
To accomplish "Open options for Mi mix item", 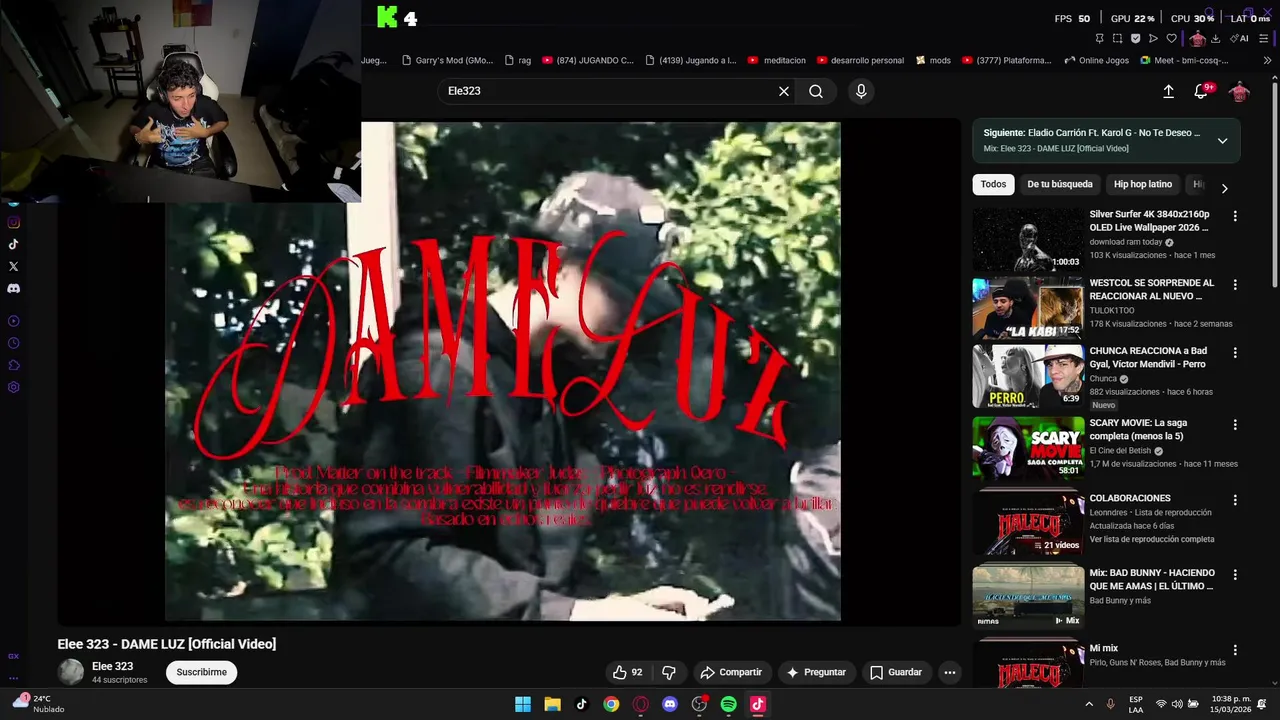I will pyautogui.click(x=1235, y=650).
